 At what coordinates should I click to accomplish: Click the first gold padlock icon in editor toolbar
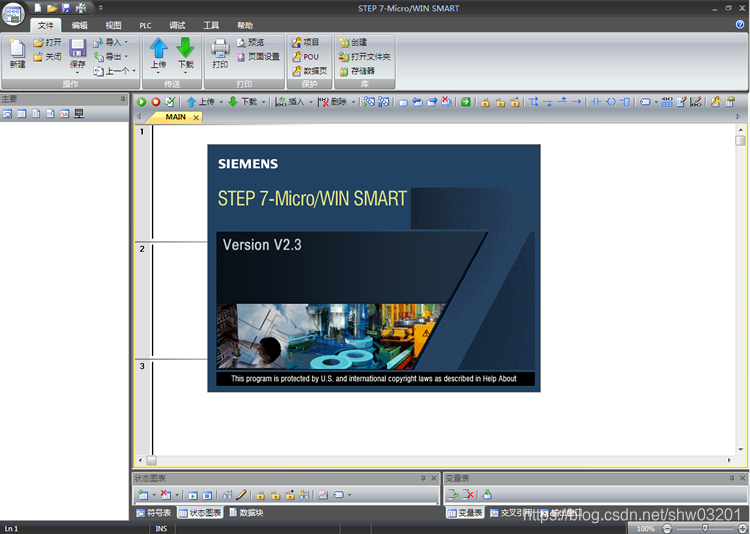point(485,102)
